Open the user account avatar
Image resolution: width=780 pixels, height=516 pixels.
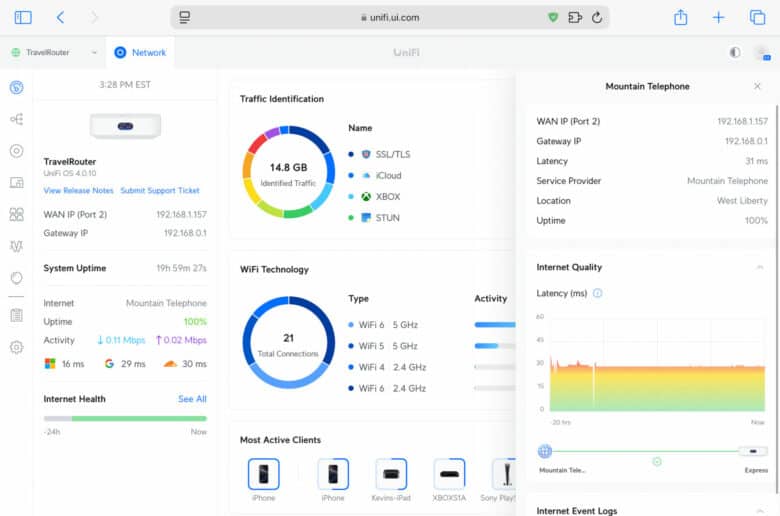click(762, 53)
